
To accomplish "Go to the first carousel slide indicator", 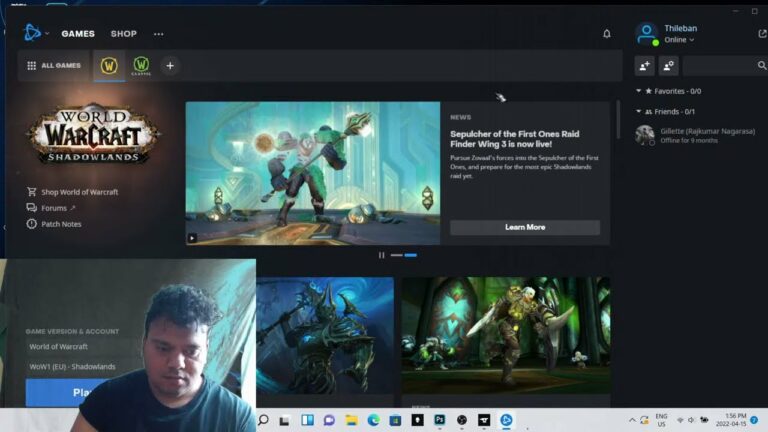I will [x=397, y=255].
